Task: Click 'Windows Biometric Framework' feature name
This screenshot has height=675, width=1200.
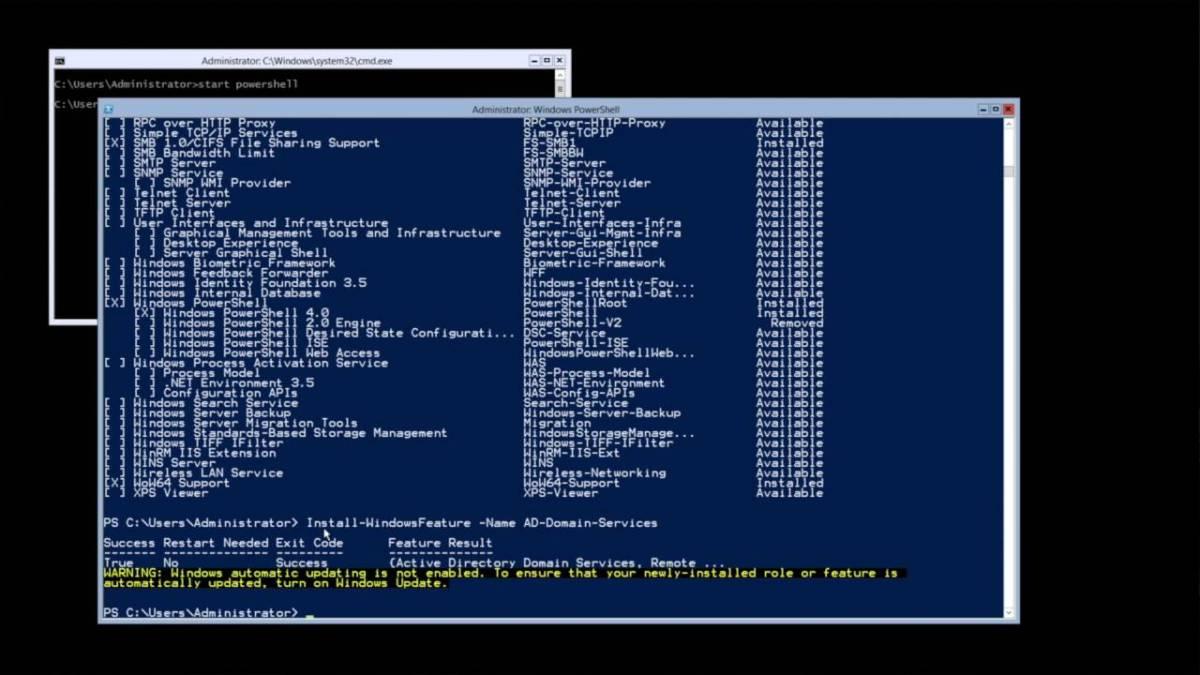Action: (x=234, y=263)
